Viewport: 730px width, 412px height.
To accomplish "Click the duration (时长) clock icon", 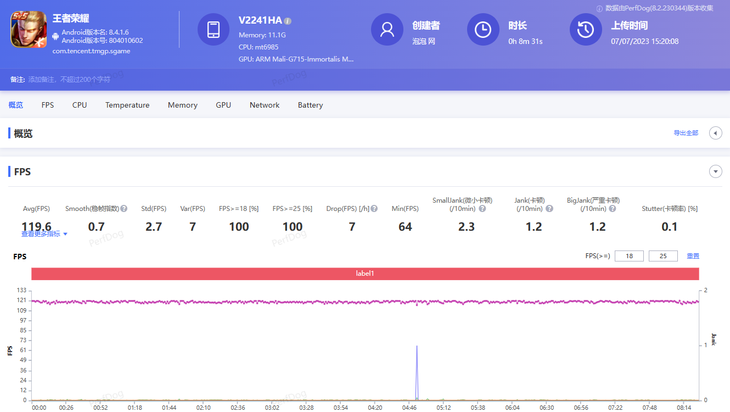I will click(x=482, y=30).
